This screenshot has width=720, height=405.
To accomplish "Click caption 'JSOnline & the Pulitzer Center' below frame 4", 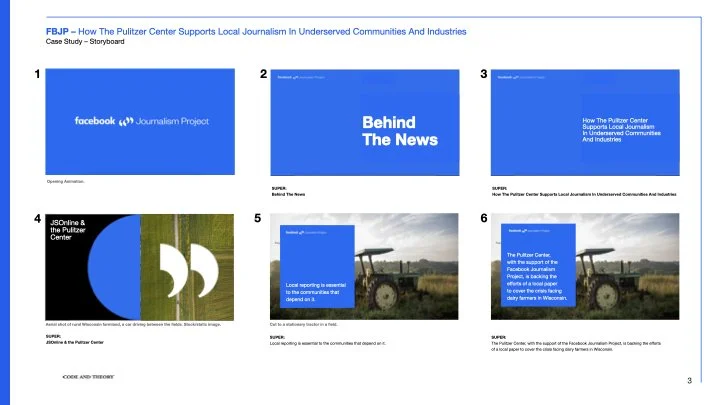I will pyautogui.click(x=74, y=342).
